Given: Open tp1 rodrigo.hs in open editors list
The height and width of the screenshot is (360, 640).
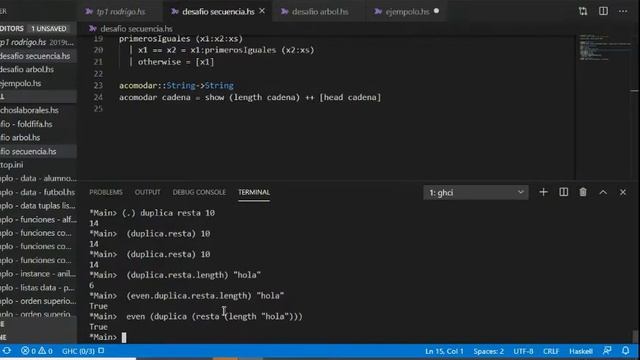Looking at the screenshot, I should pyautogui.click(x=38, y=42).
